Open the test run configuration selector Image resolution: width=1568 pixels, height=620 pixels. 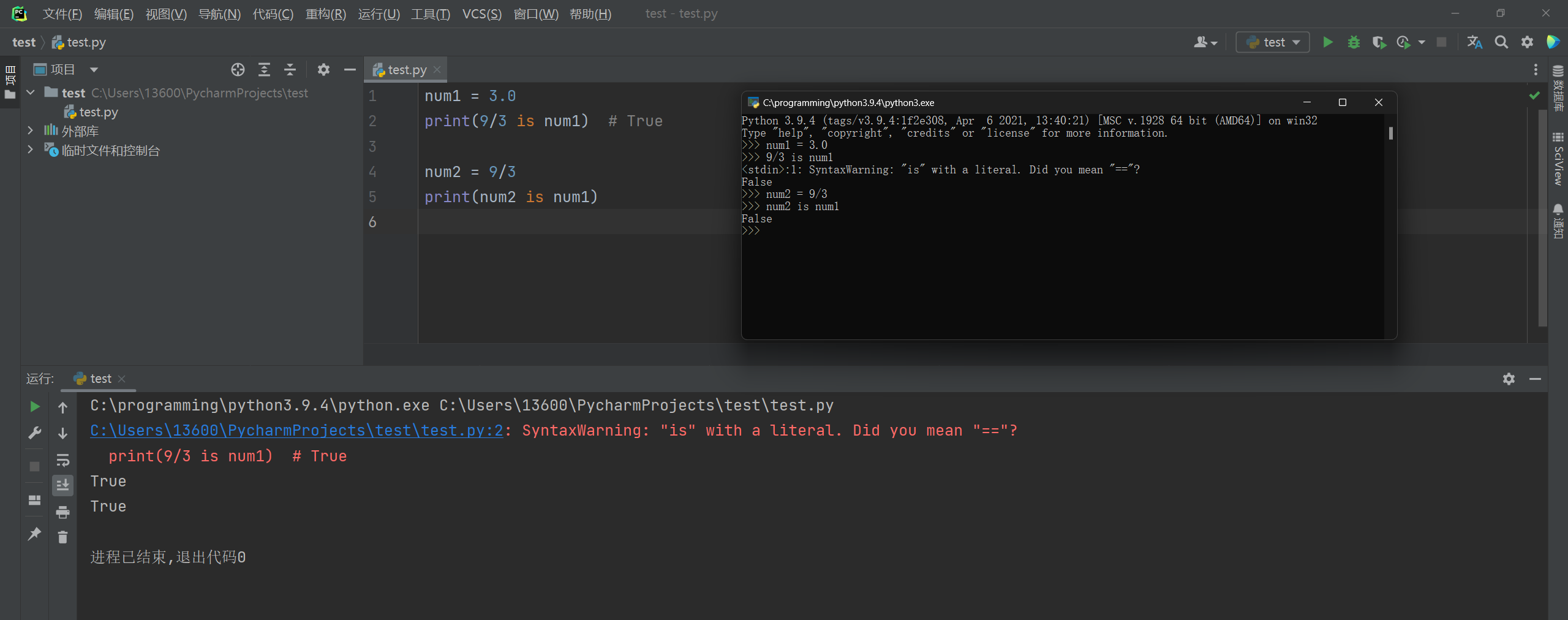pyautogui.click(x=1273, y=42)
